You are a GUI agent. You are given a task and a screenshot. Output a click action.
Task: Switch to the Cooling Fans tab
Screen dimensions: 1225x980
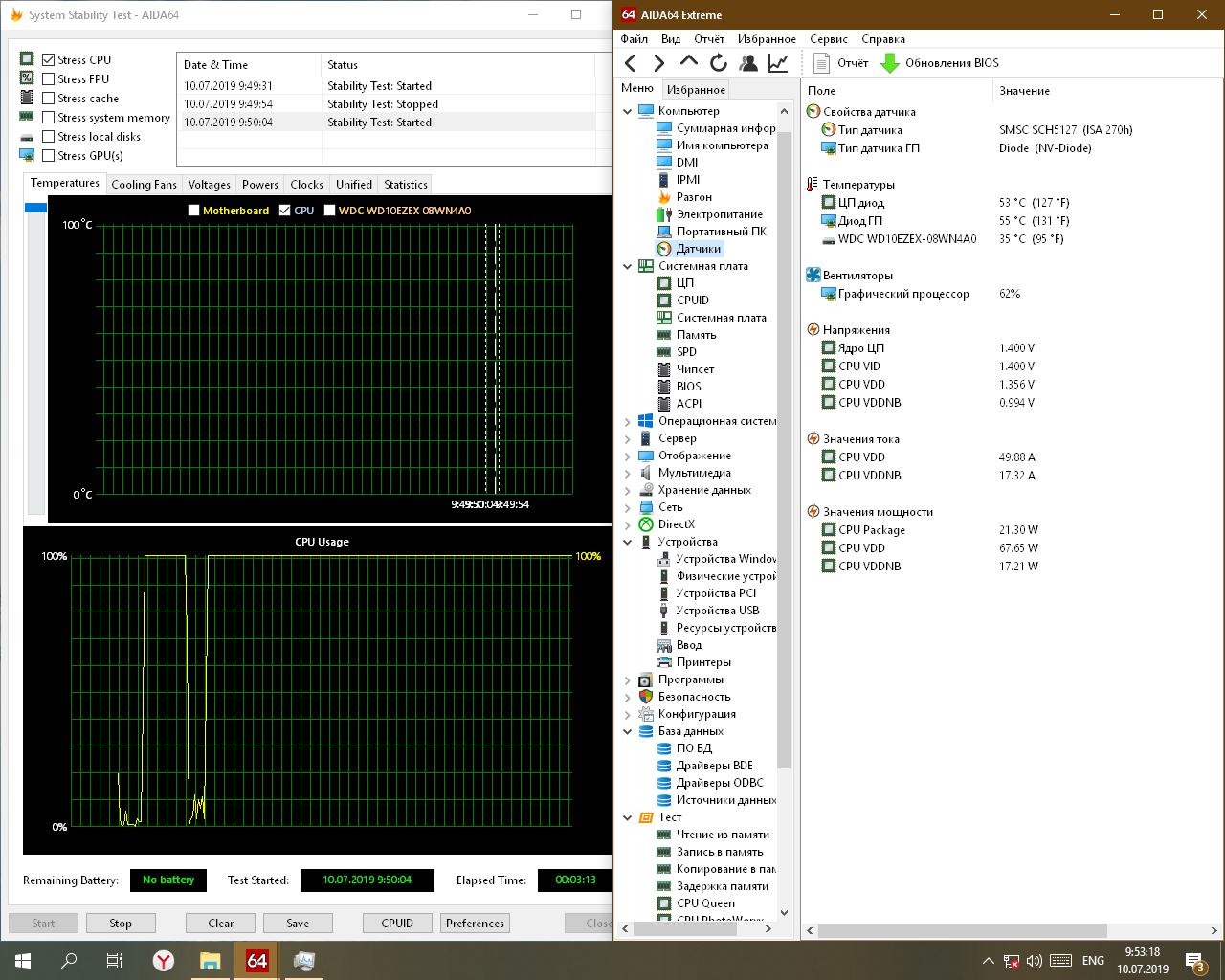144,185
